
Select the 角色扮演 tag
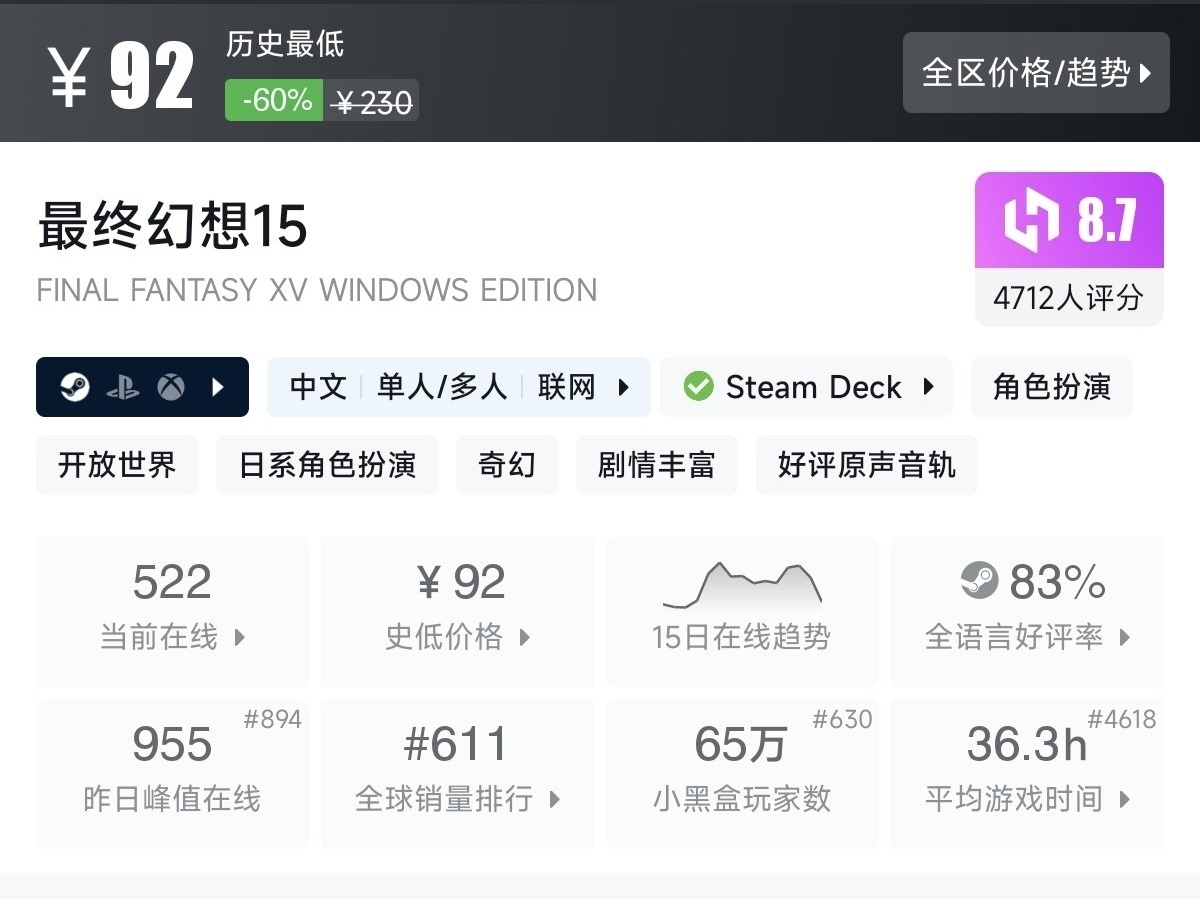(x=1051, y=387)
